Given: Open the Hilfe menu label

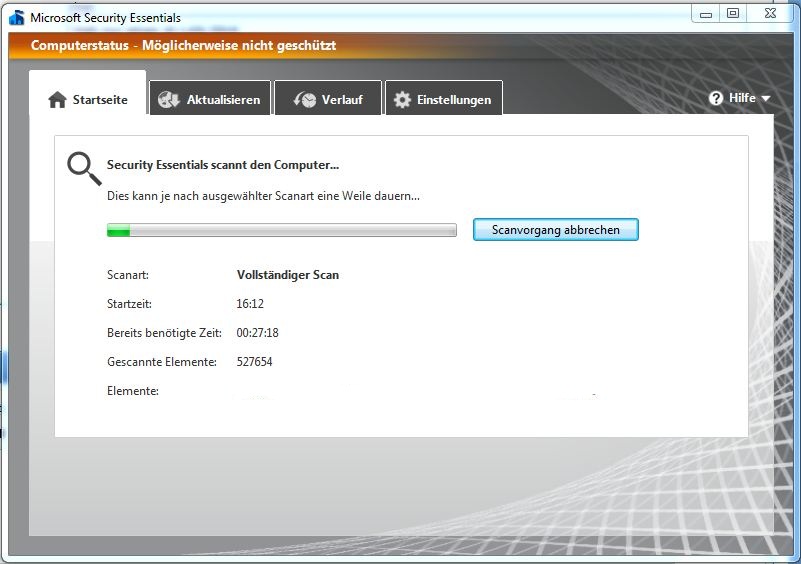Looking at the screenshot, I should pos(742,98).
